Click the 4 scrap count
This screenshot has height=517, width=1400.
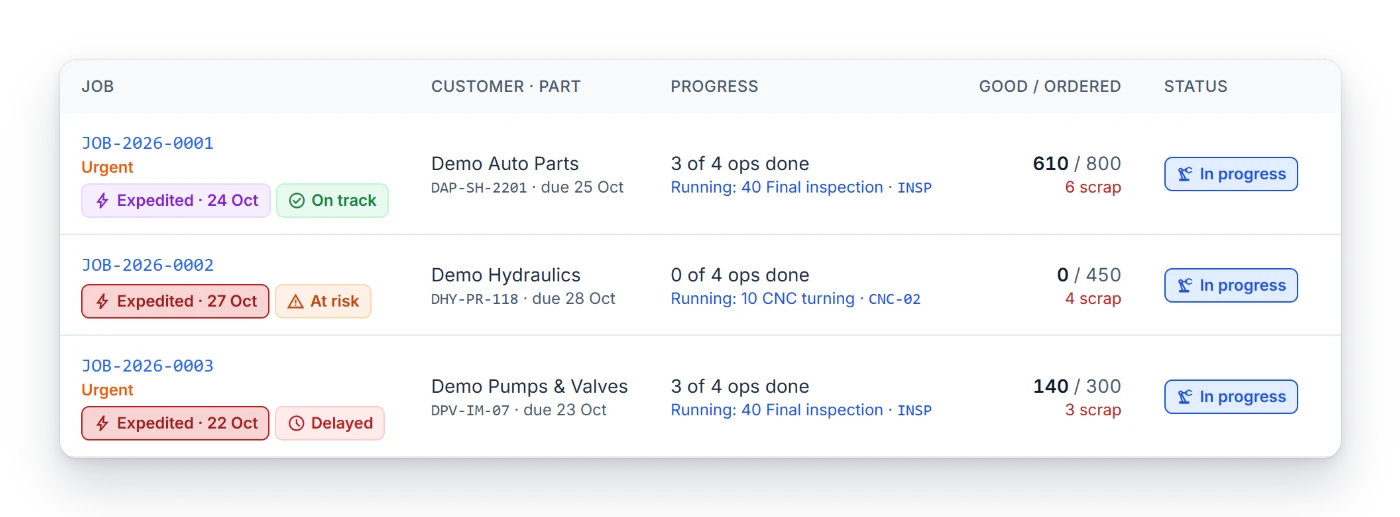point(1093,299)
